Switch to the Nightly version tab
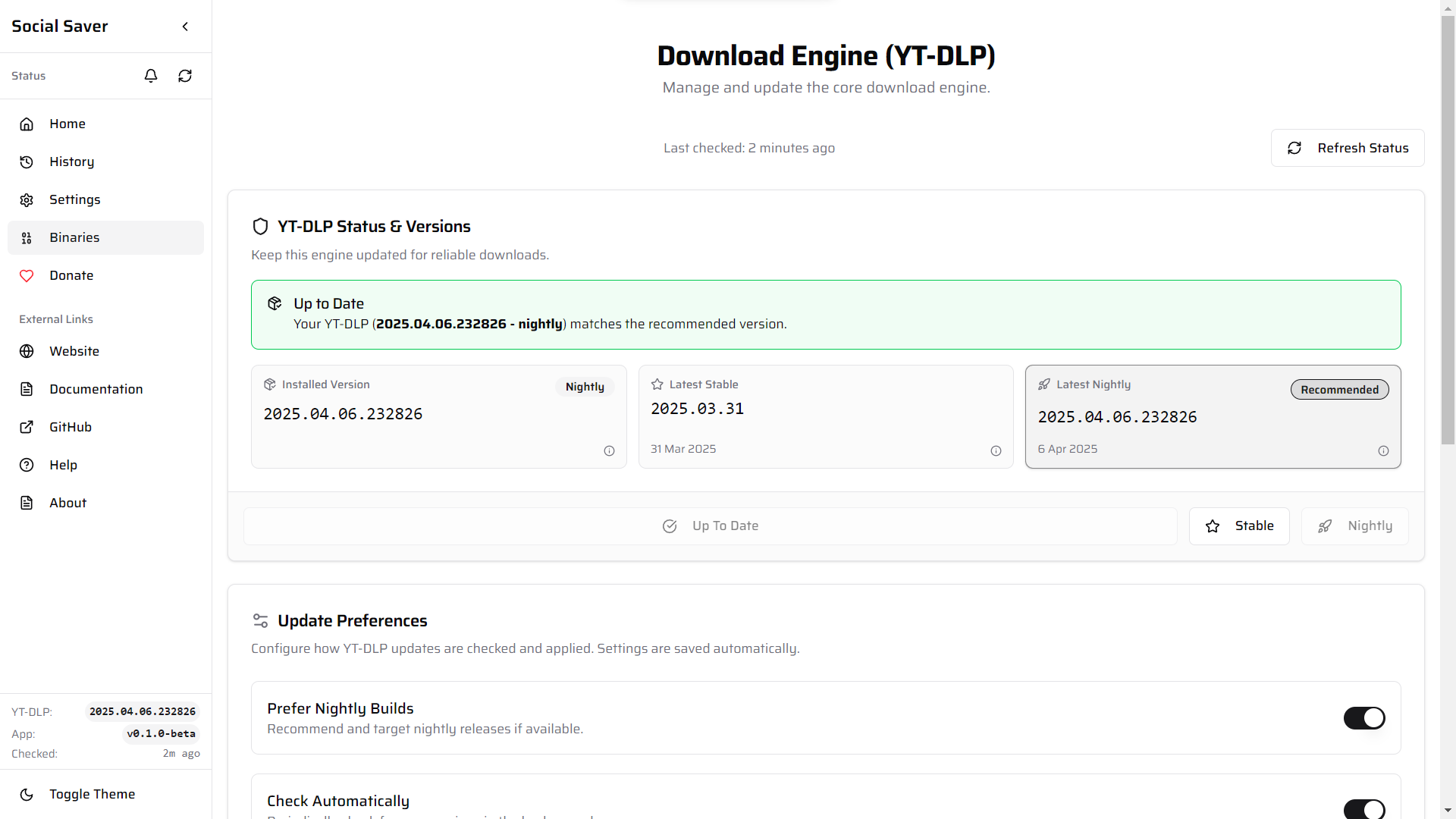 (x=1354, y=526)
